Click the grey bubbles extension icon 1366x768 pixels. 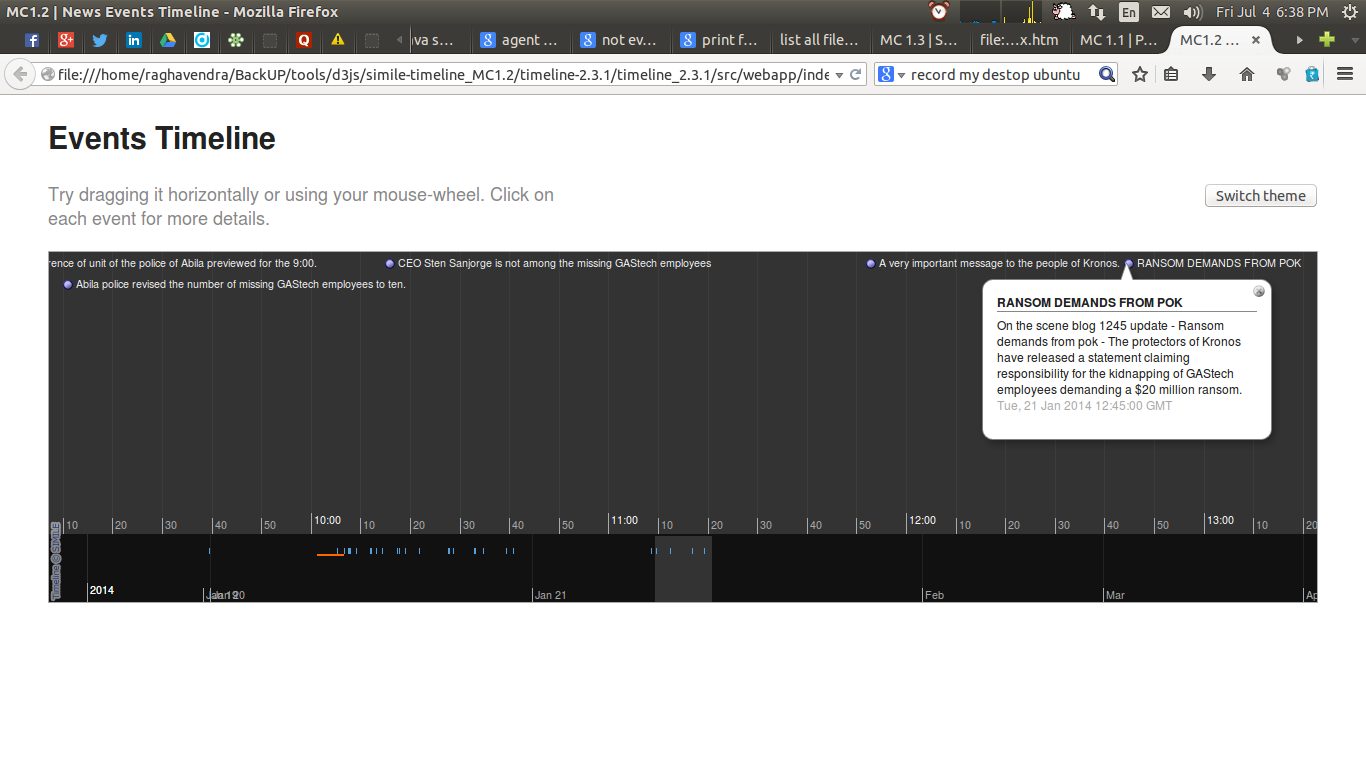click(x=1283, y=74)
